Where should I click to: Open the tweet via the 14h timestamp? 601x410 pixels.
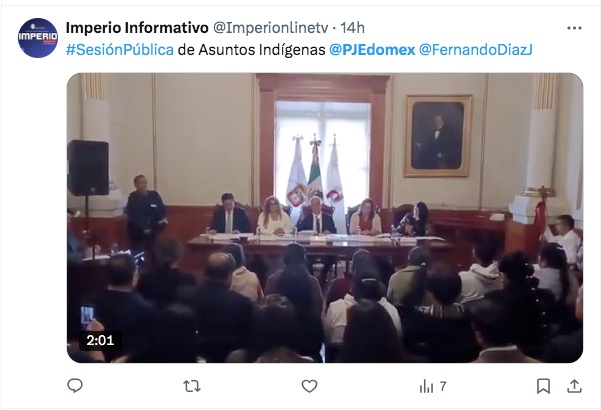(x=352, y=28)
